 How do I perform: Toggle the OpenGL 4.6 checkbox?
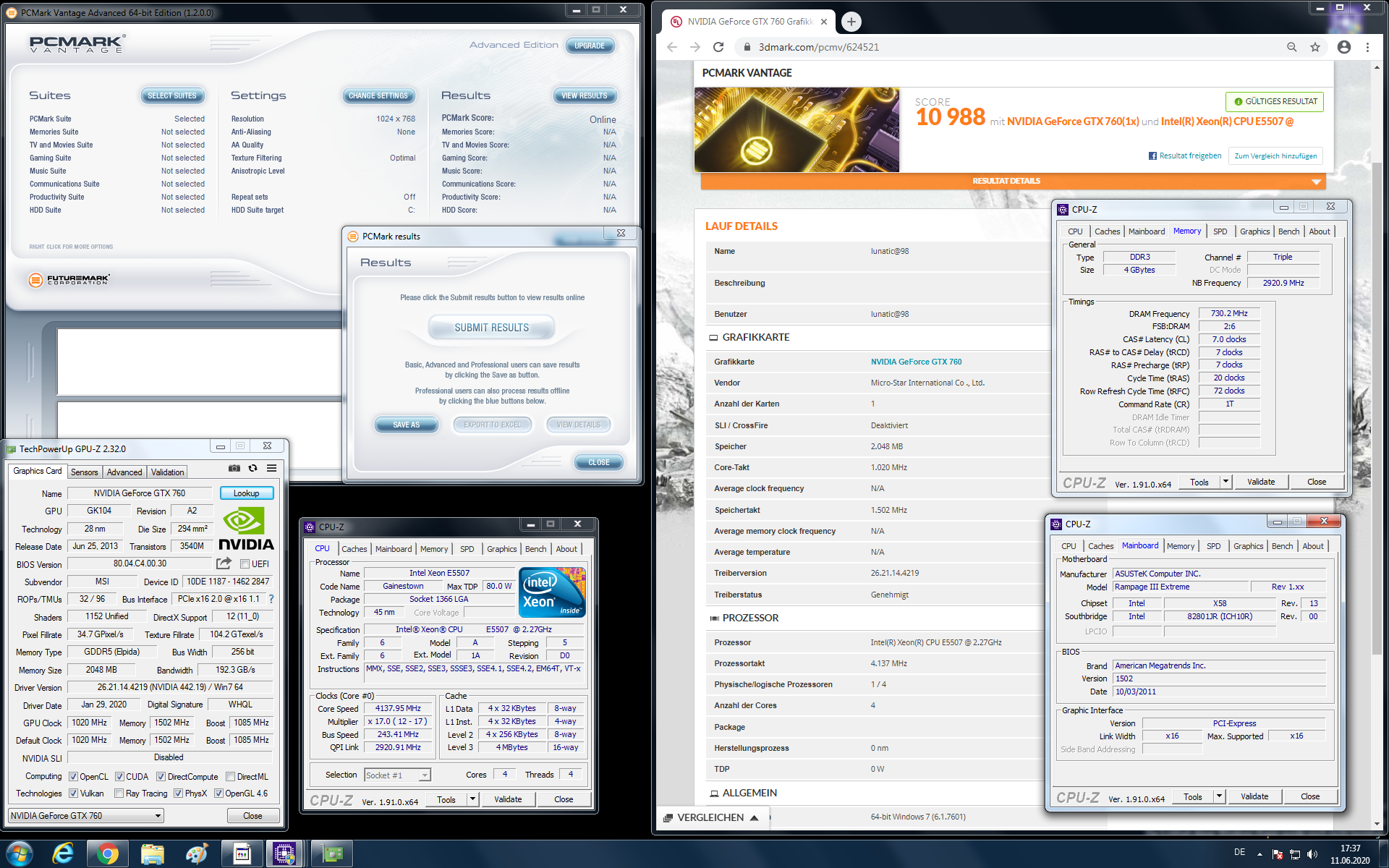tap(218, 793)
